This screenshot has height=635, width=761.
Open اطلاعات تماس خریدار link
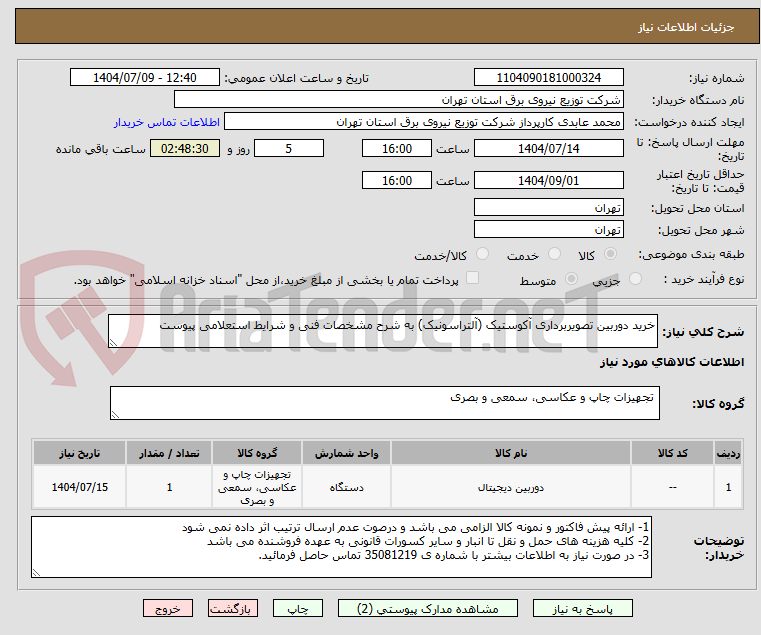tap(167, 122)
